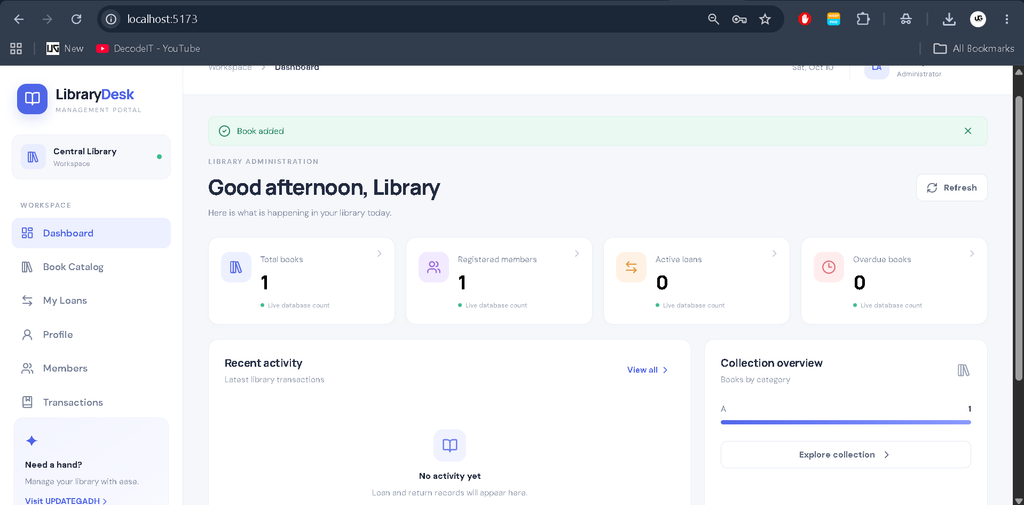1024x505 pixels.
Task: Open Overdue books card chevron
Action: 972,253
